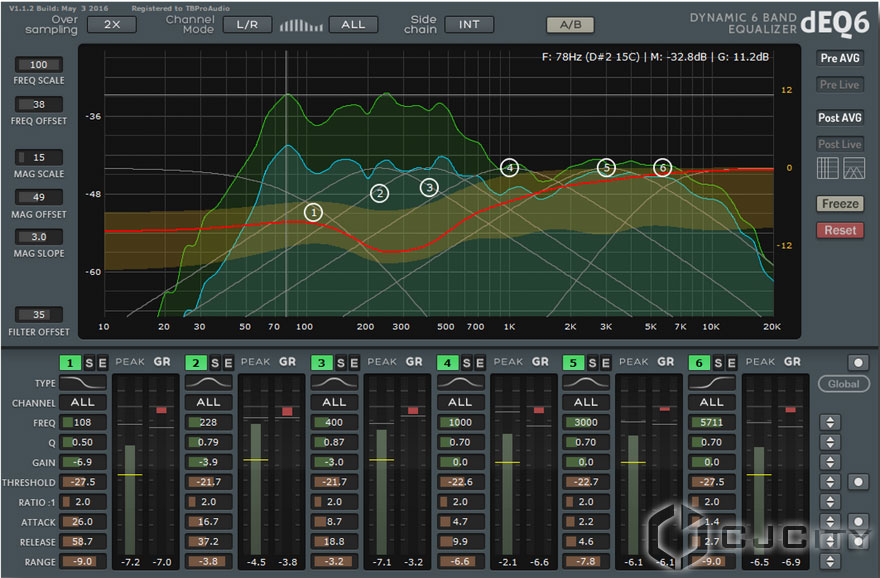This screenshot has width=880, height=578.
Task: Show the filter curves display icon
Action: click(854, 168)
